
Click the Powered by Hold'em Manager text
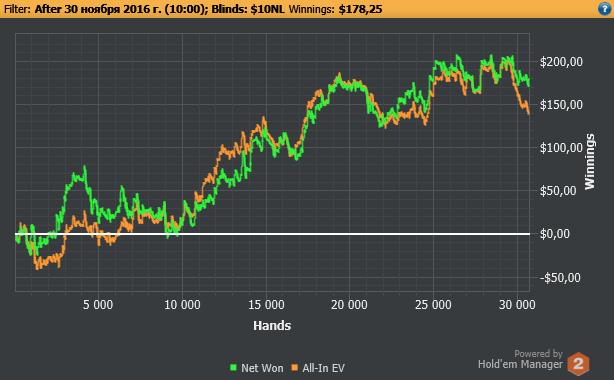(520, 359)
